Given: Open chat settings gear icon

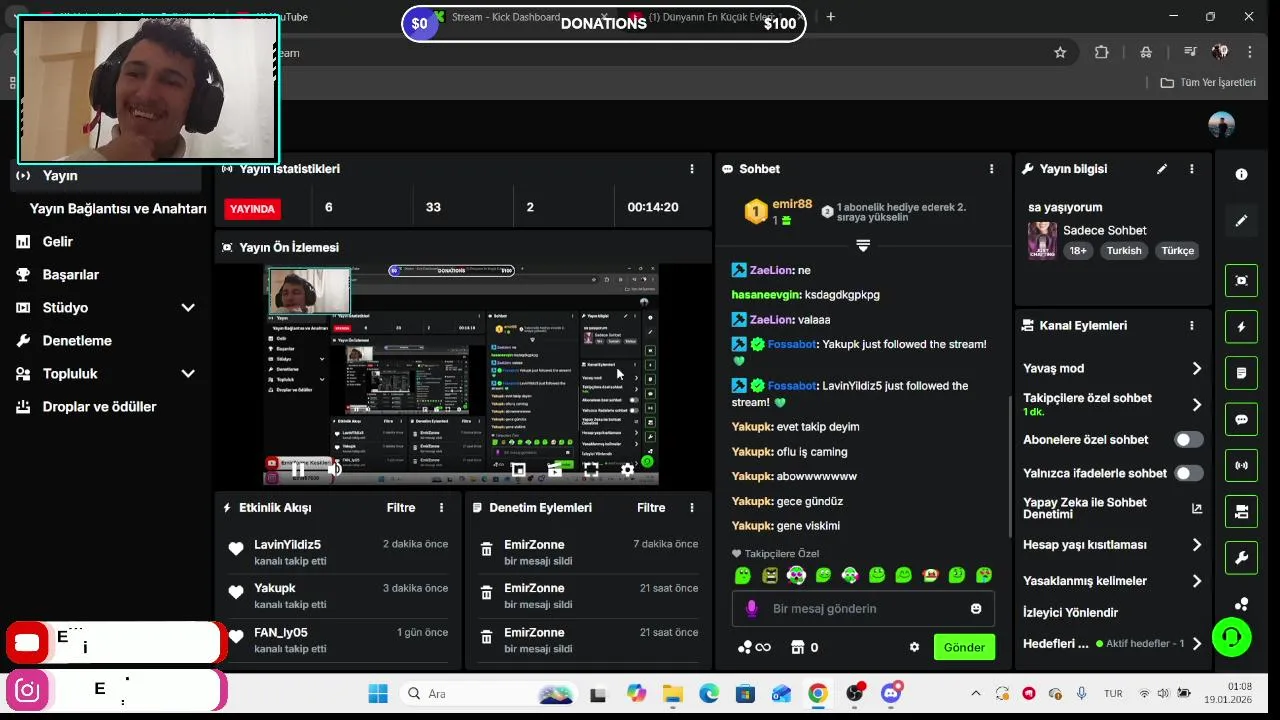Looking at the screenshot, I should pyautogui.click(x=914, y=647).
